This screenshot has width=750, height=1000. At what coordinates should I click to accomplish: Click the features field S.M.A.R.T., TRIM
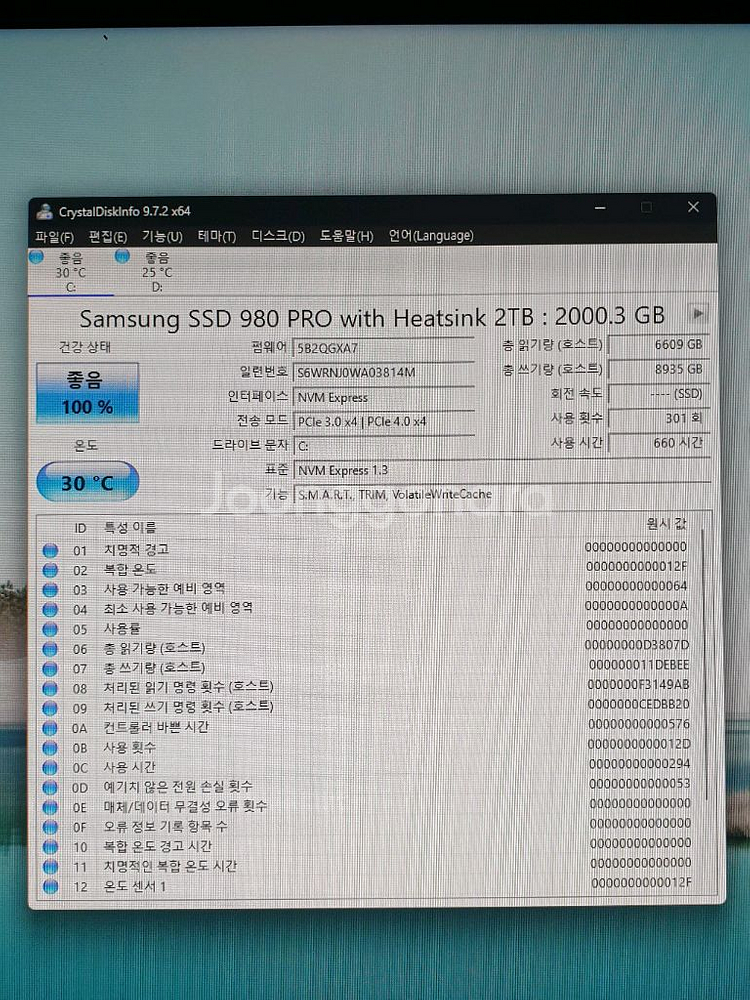pos(502,495)
